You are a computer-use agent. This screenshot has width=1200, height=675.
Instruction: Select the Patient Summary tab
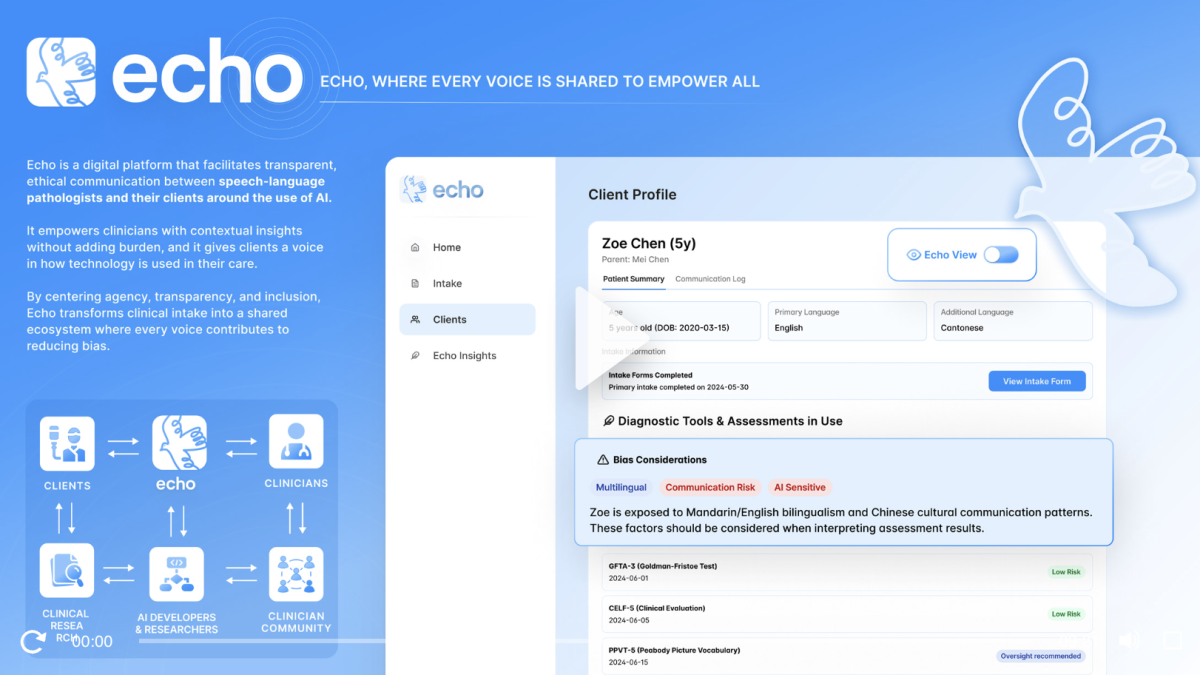[x=633, y=279]
